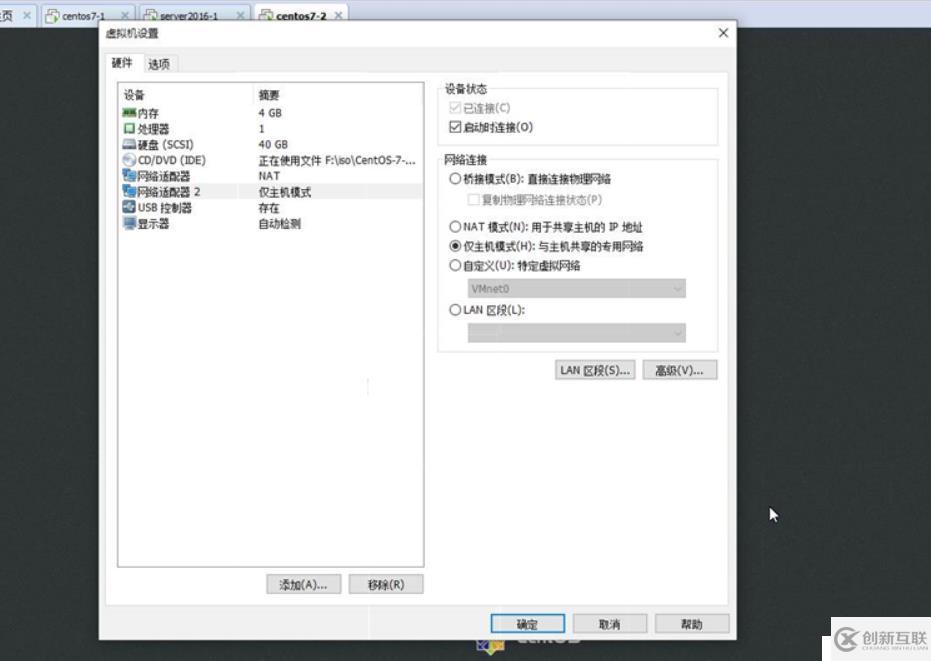This screenshot has width=931, height=661.
Task: Select the 显示器 display icon
Action: tap(129, 223)
